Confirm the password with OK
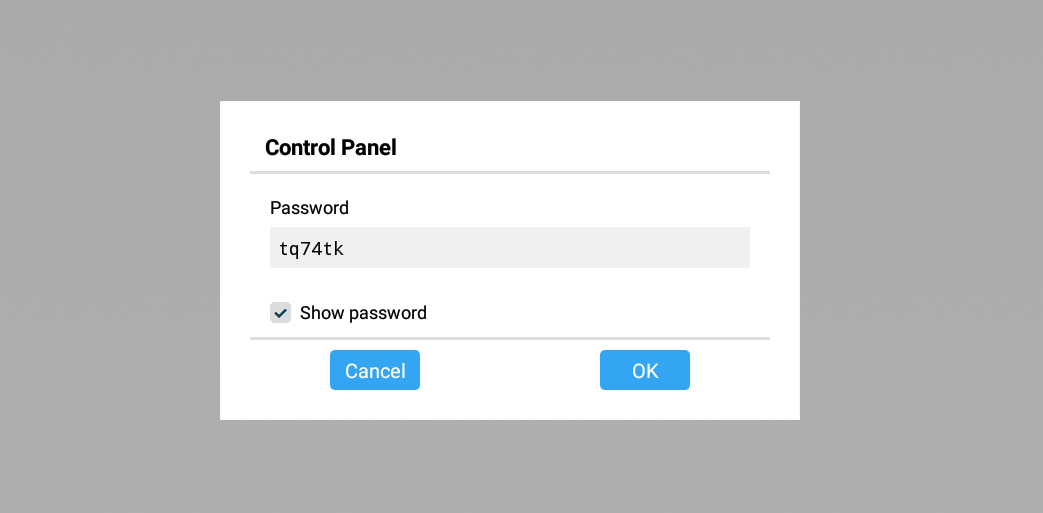1043x513 pixels. pos(644,370)
